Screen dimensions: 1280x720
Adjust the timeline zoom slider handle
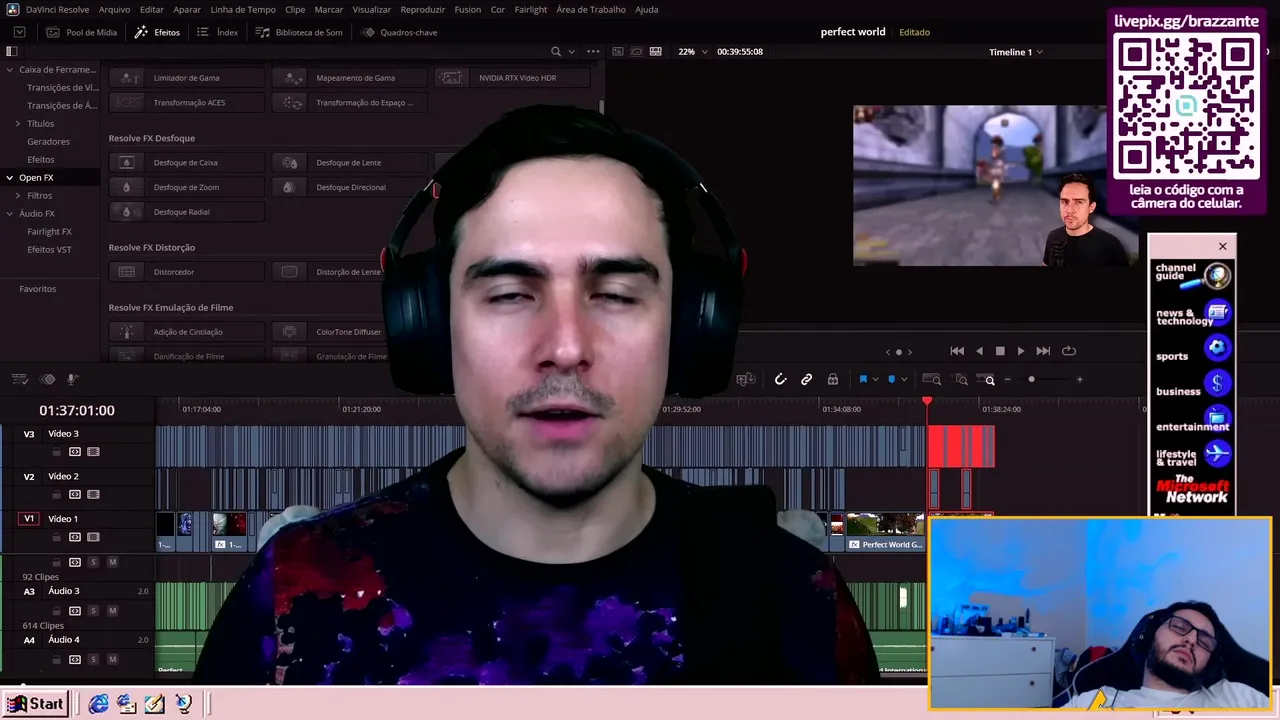click(1031, 379)
